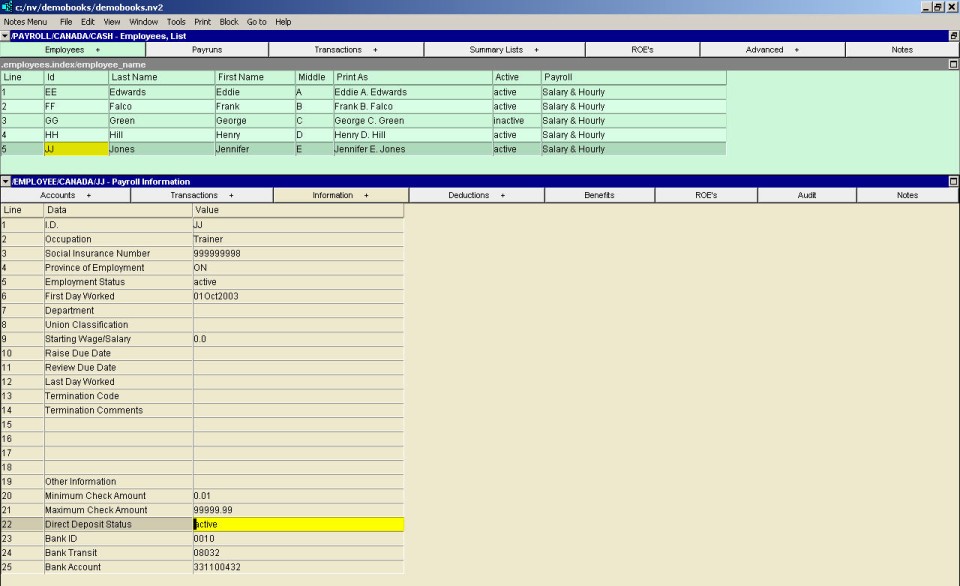Expand the Advanced tab menu
Viewport: 960px width, 586px height.
(796, 50)
